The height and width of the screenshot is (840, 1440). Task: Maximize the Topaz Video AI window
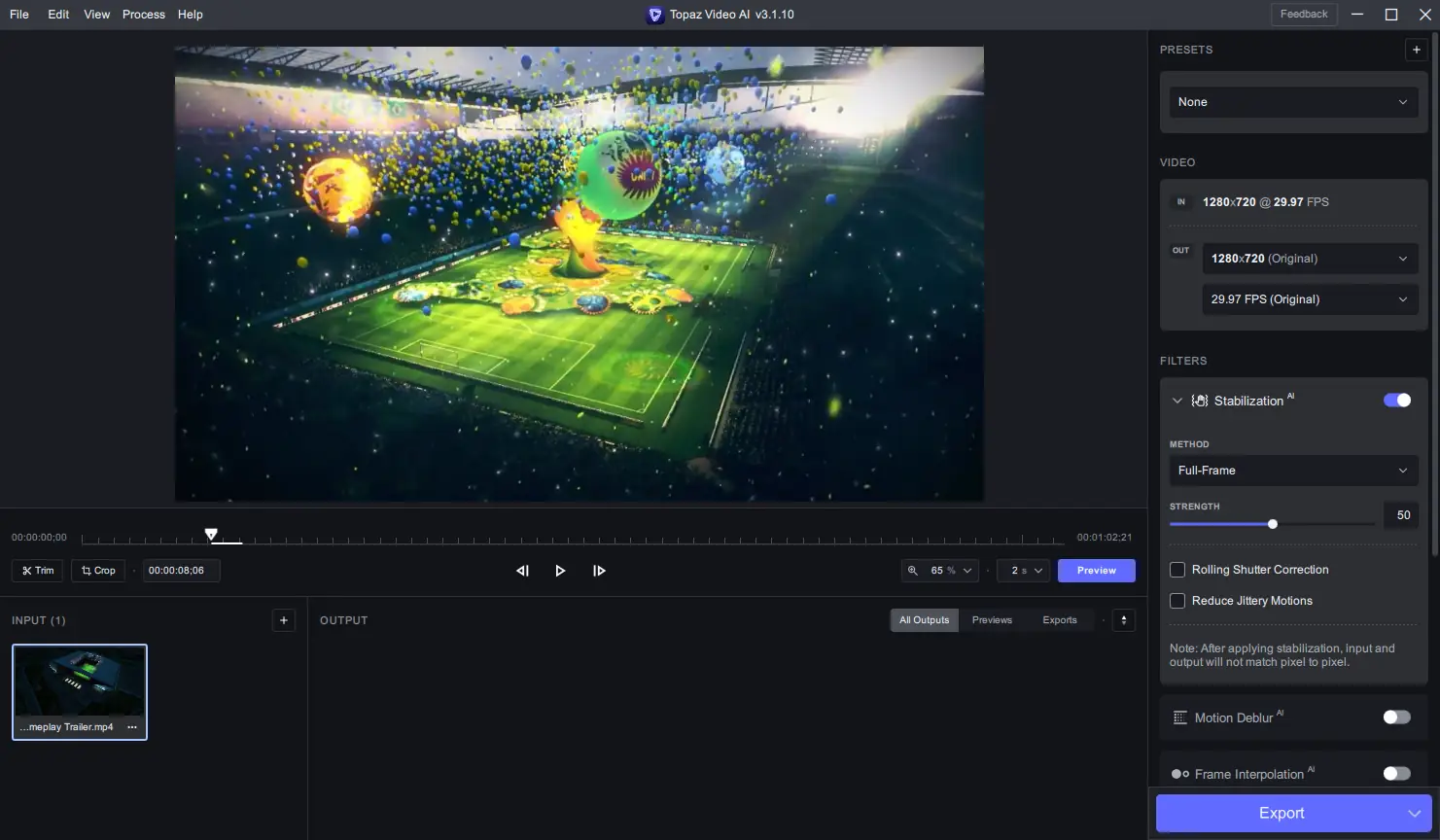click(1391, 15)
